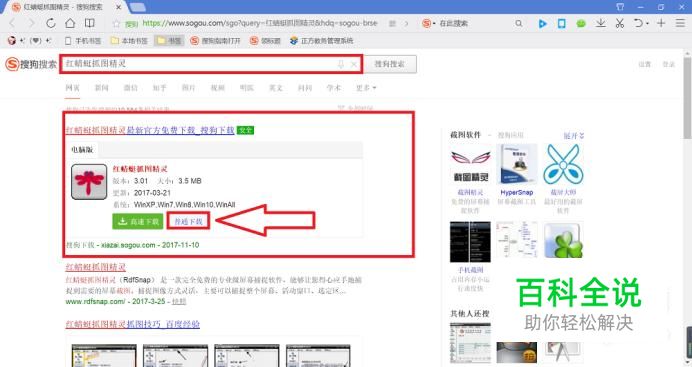Click the blue phone icon in toolbar
This screenshot has height=367, width=692.
[x=561, y=23]
